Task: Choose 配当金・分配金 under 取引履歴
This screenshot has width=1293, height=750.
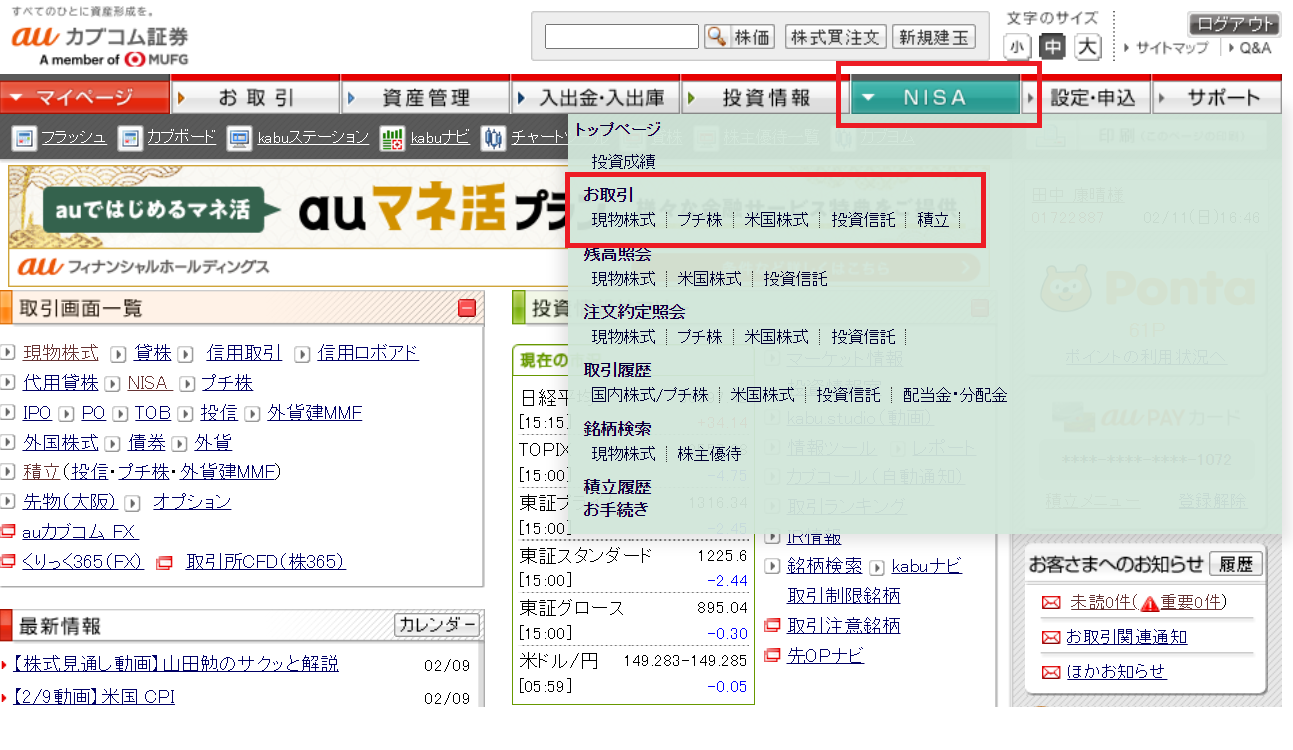Action: 955,395
